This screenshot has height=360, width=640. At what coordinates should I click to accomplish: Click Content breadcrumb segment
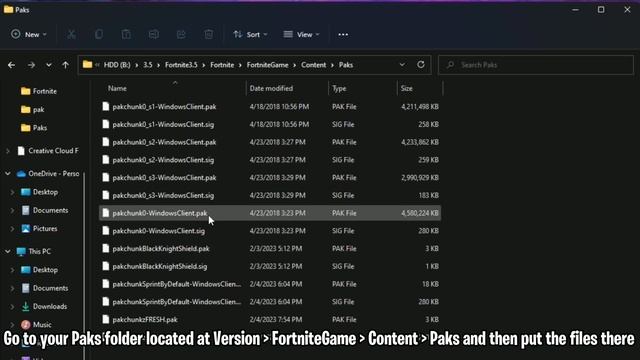313,65
